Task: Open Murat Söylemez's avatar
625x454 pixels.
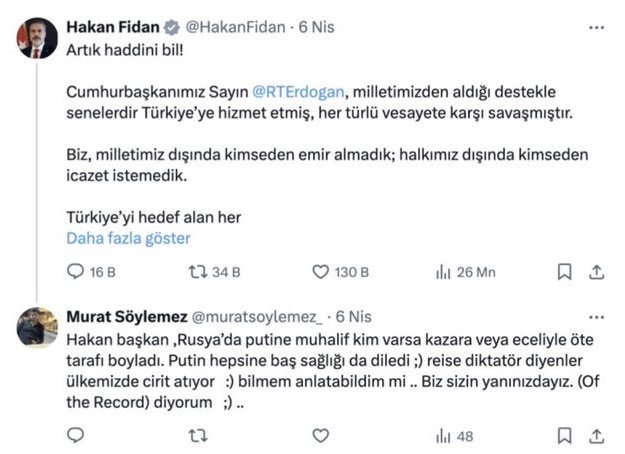Action: pos(37,326)
